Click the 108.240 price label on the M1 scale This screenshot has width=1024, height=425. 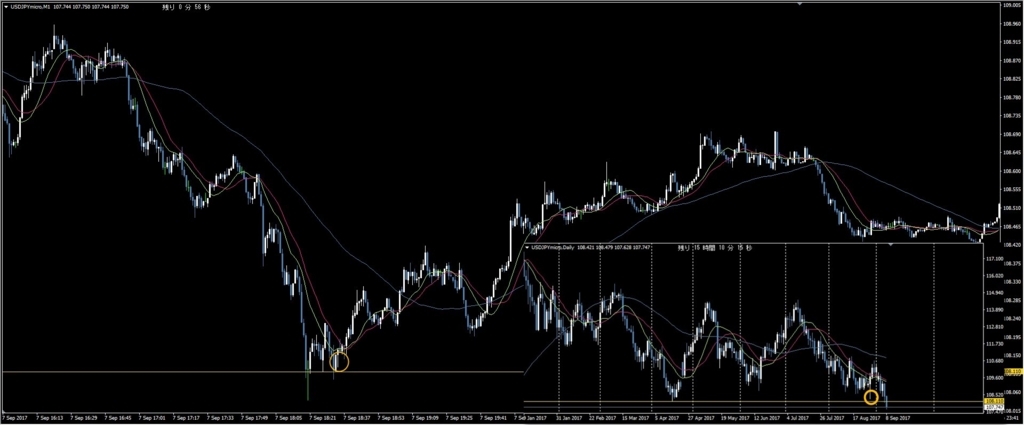[1012, 319]
